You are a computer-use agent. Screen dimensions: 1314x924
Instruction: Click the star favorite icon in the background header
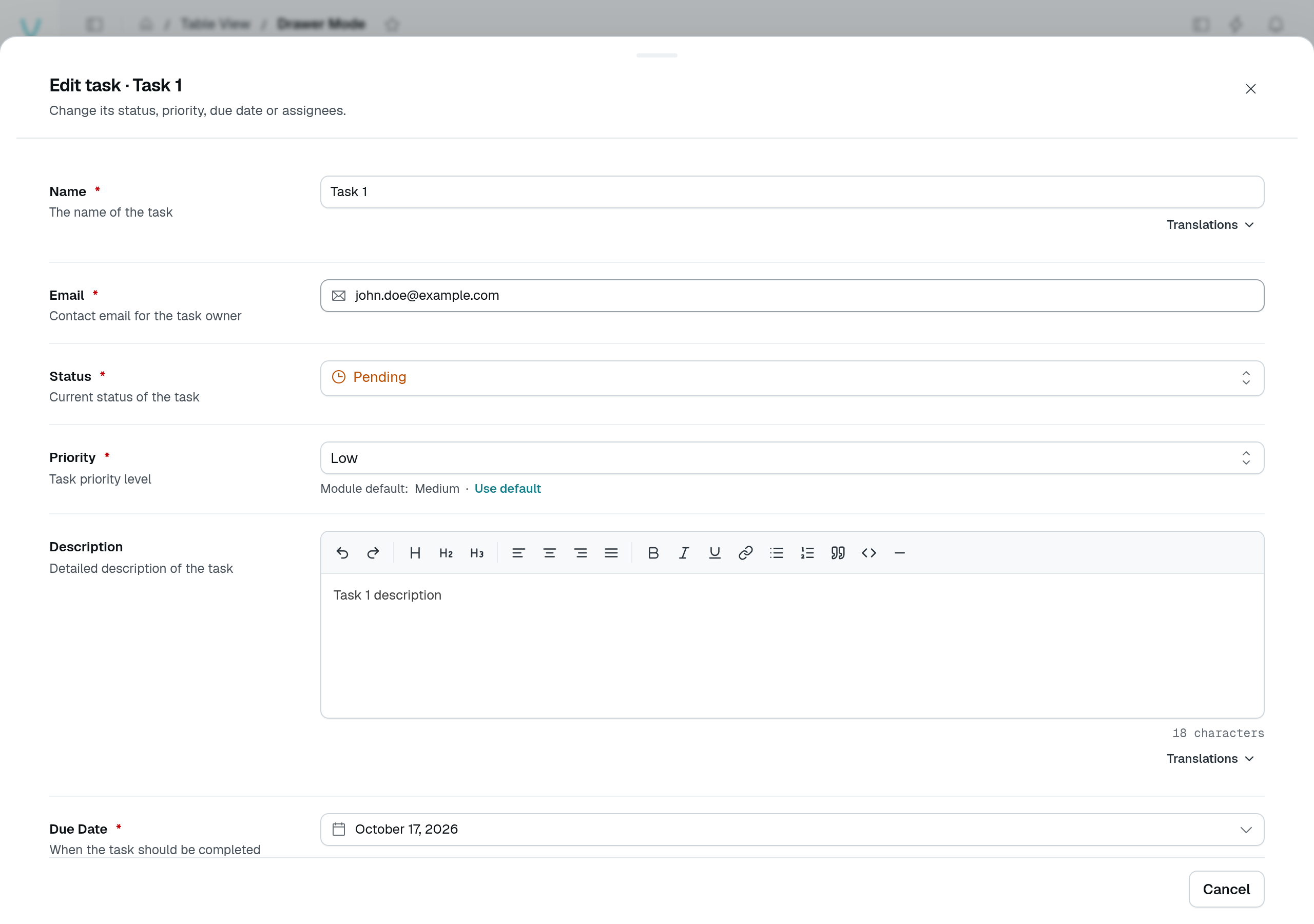(x=392, y=24)
